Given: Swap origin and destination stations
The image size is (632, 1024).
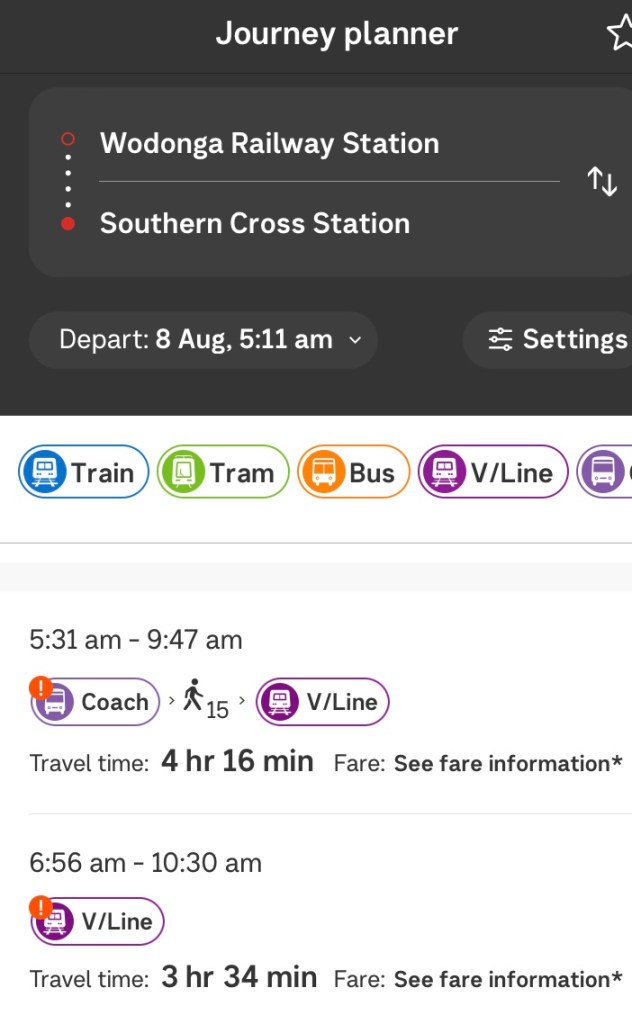Looking at the screenshot, I should (x=602, y=182).
